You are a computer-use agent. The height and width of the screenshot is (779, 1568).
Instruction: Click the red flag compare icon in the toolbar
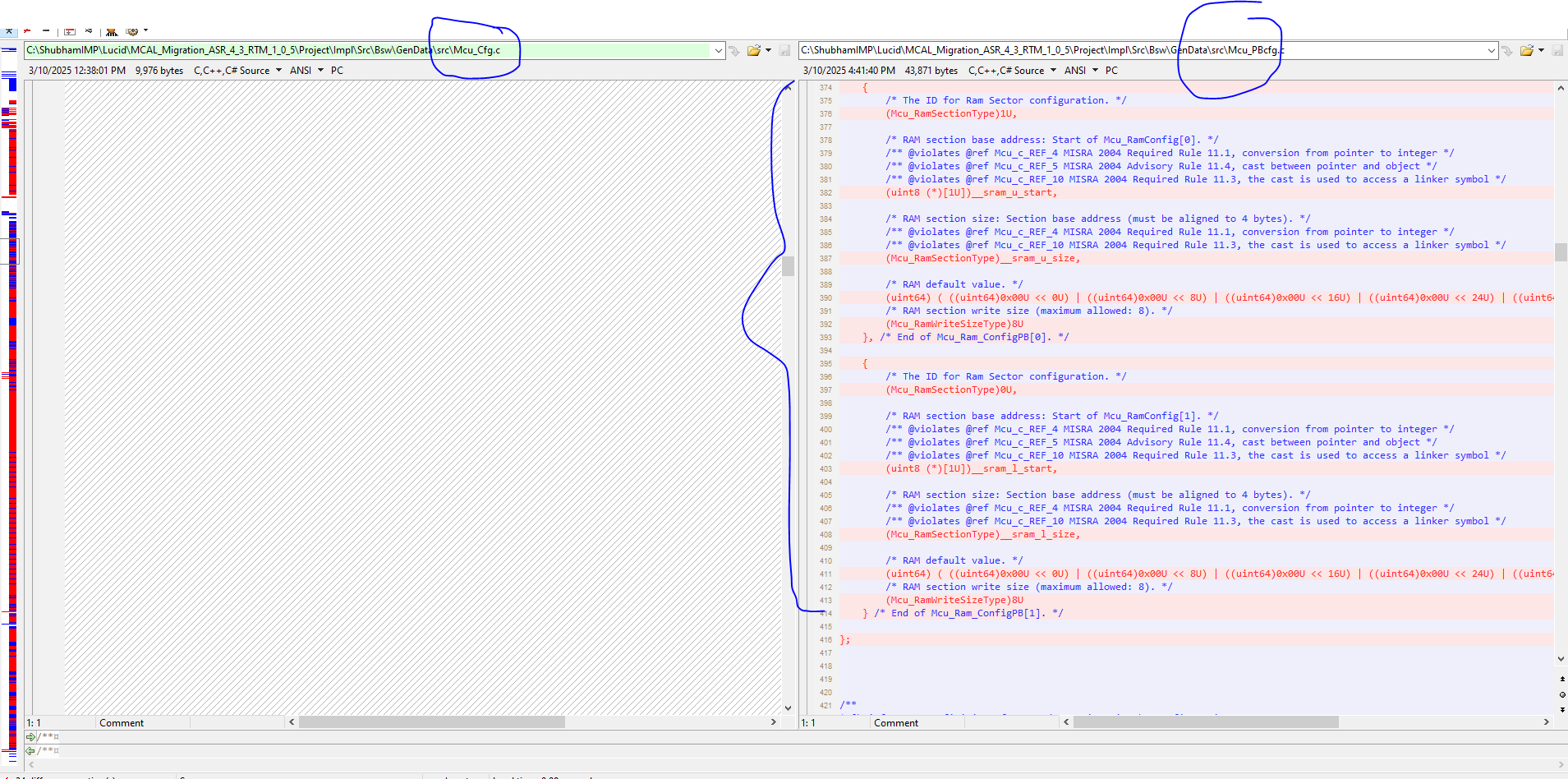click(x=27, y=31)
